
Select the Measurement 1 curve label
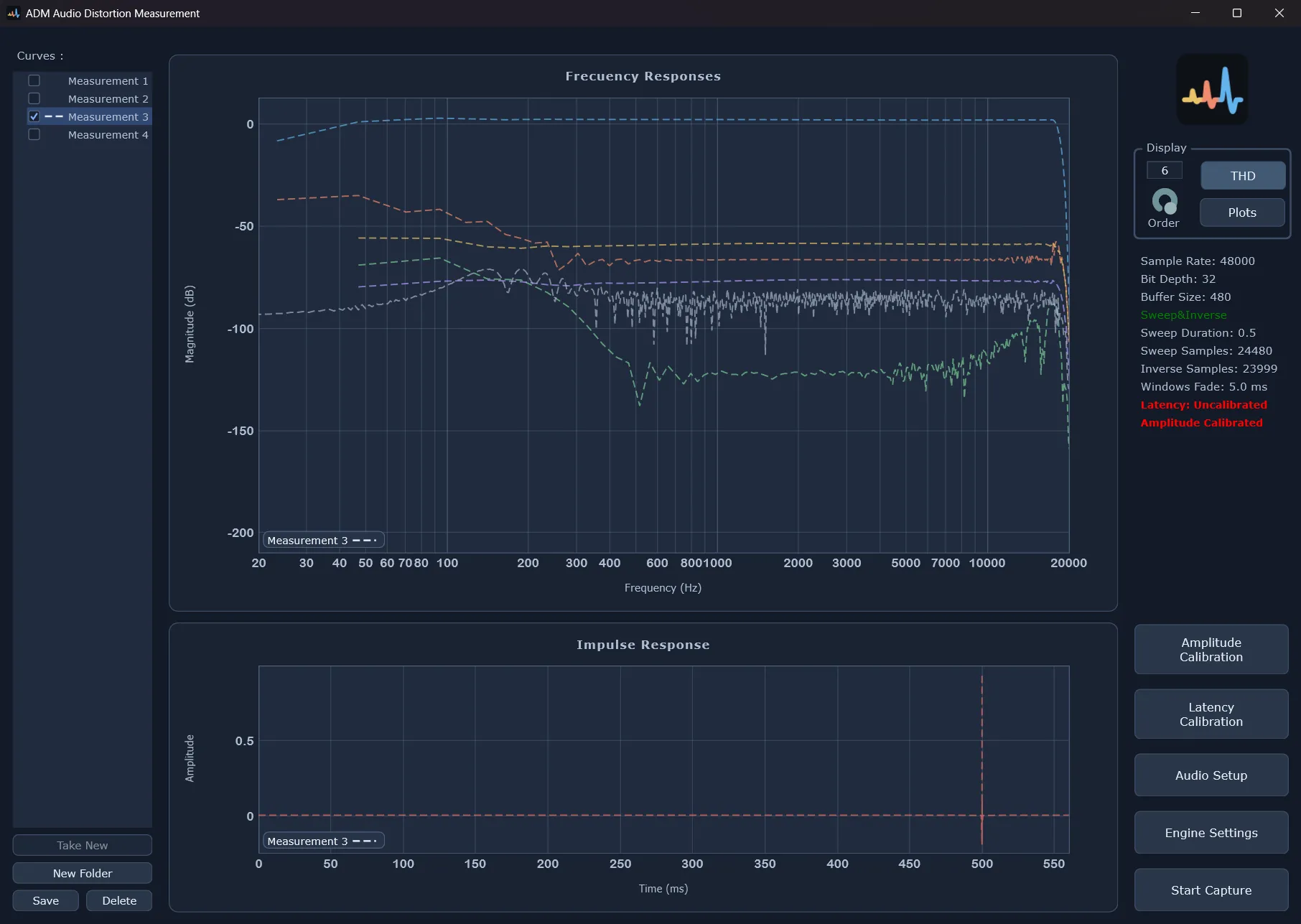[108, 81]
